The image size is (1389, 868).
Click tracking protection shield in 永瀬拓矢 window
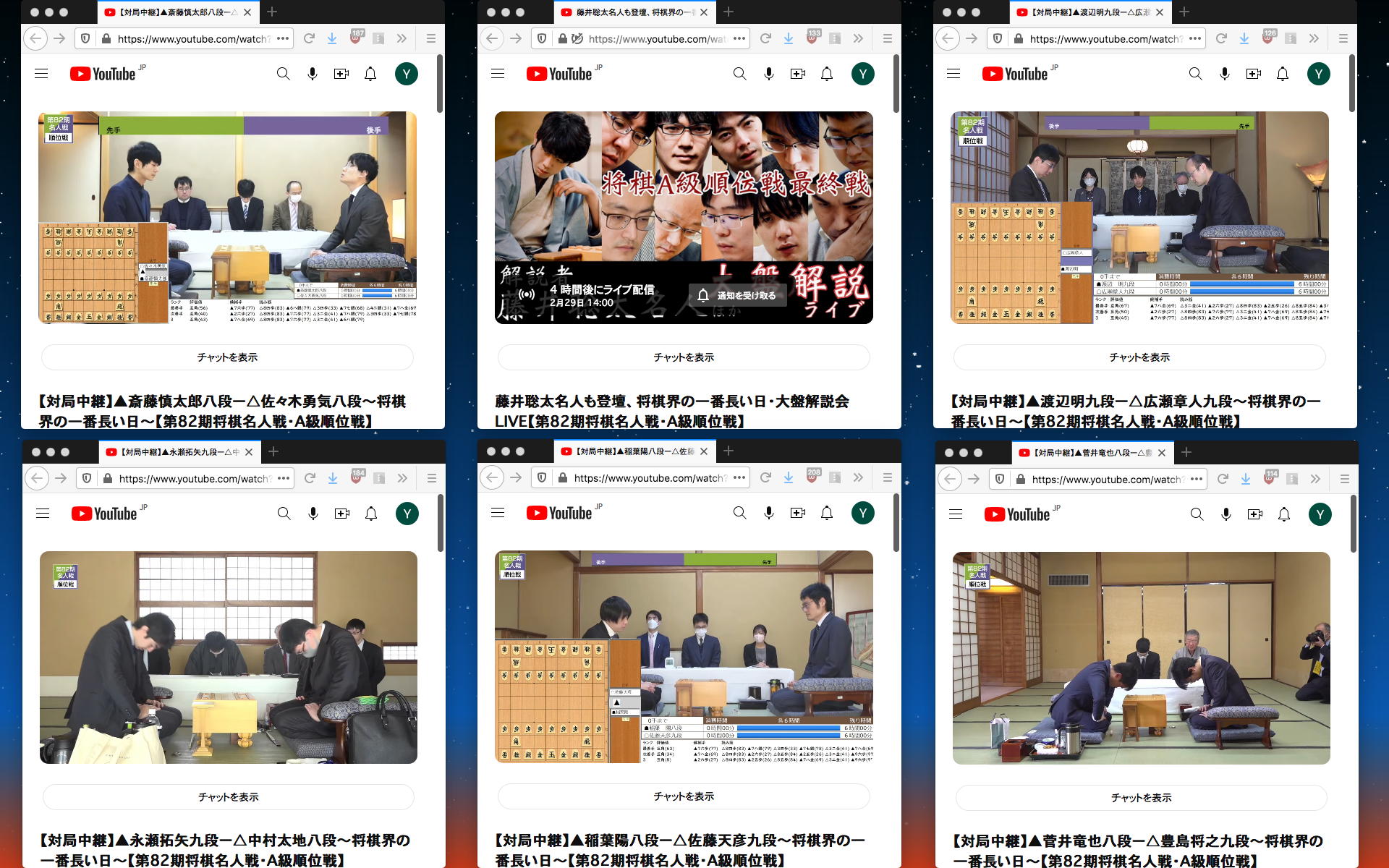pyautogui.click(x=87, y=478)
